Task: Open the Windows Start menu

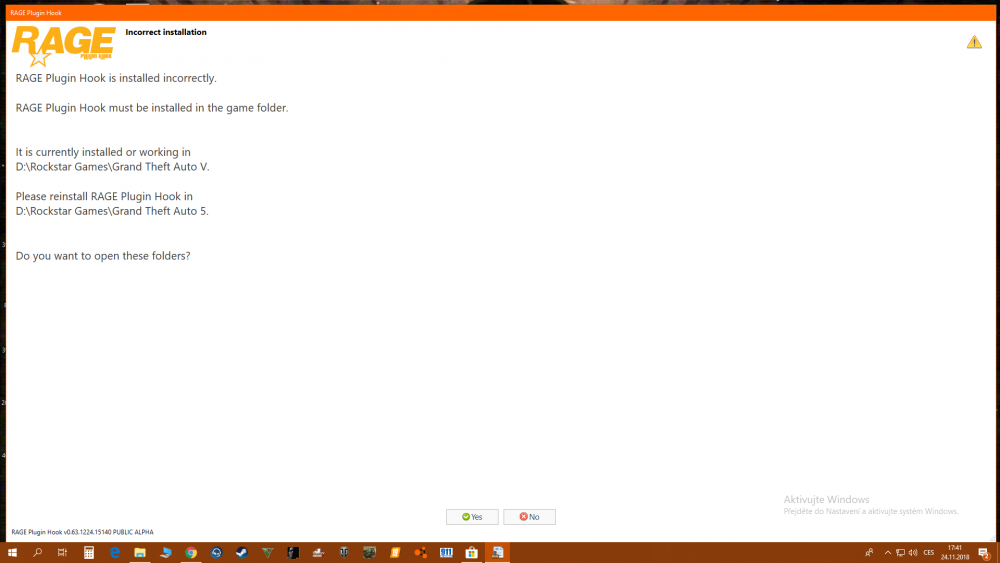Action: 12,553
